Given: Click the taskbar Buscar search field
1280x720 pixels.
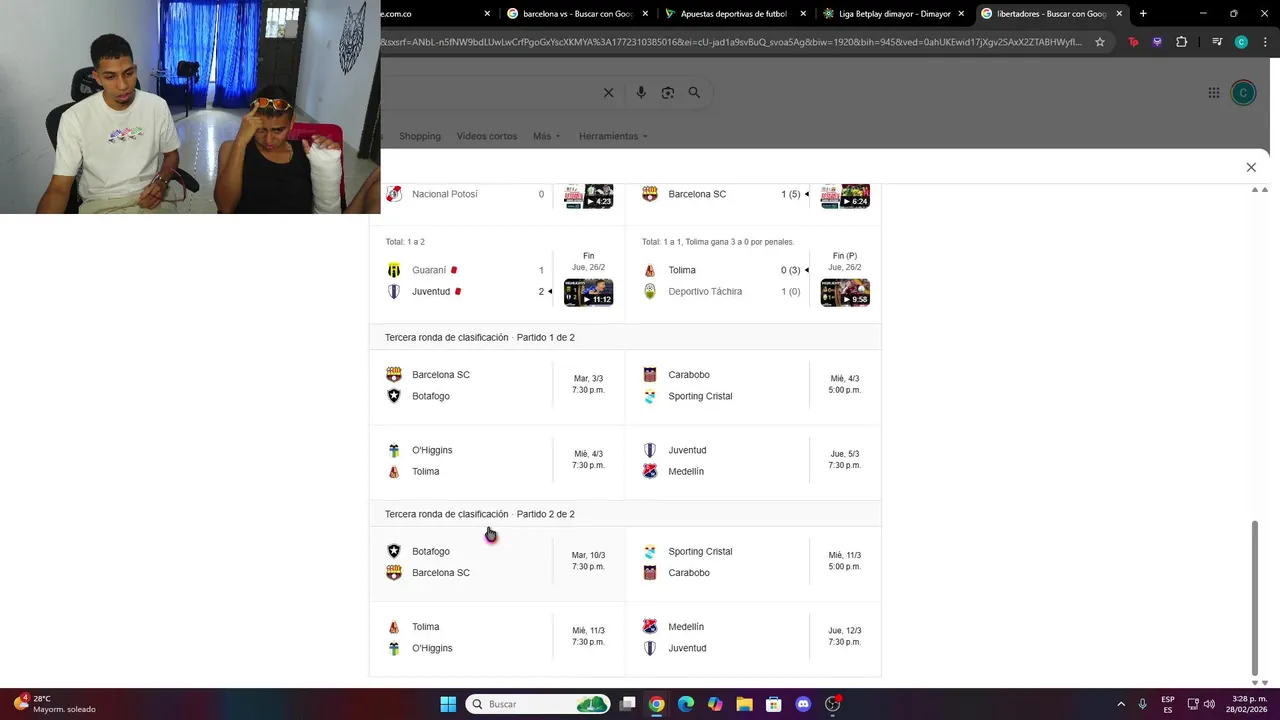Looking at the screenshot, I should [540, 704].
